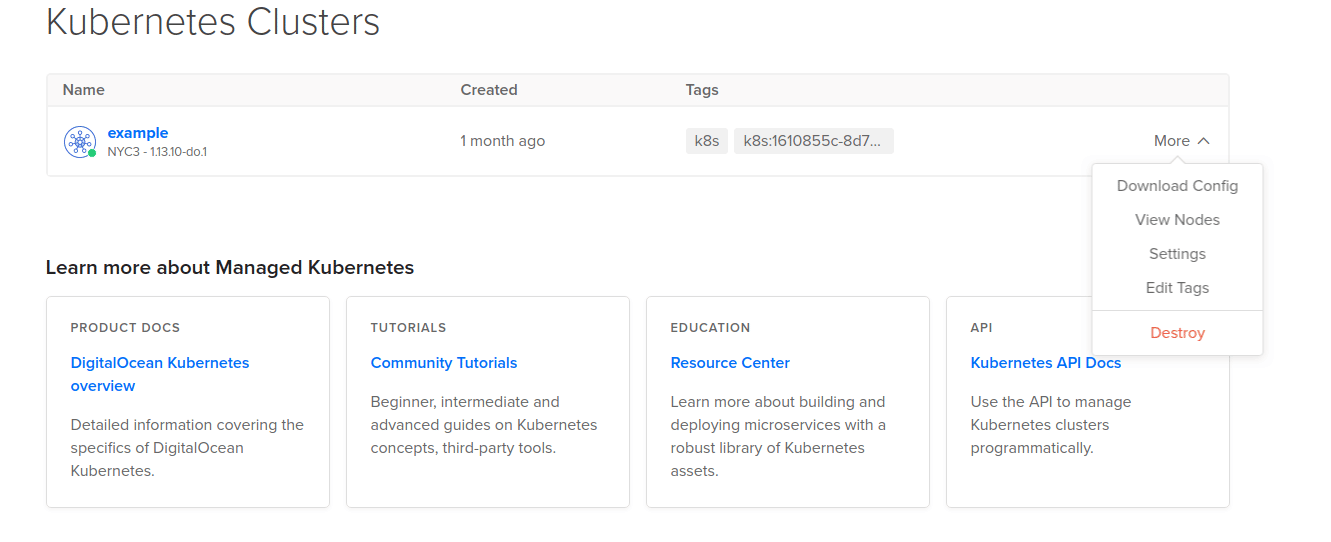Click the Tags column header

point(702,90)
